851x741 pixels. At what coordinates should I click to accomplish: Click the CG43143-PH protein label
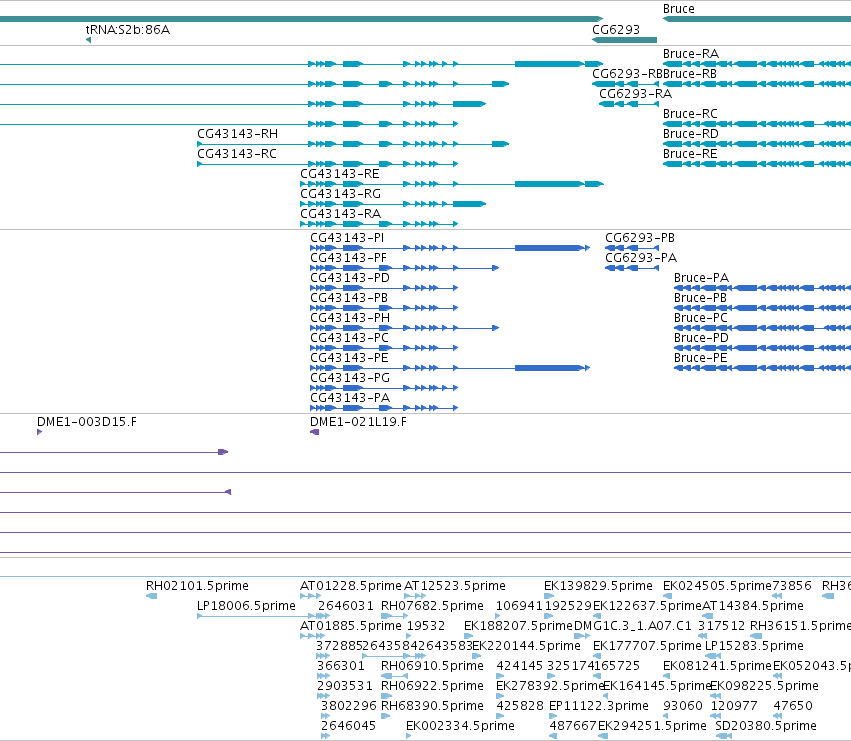pos(350,319)
